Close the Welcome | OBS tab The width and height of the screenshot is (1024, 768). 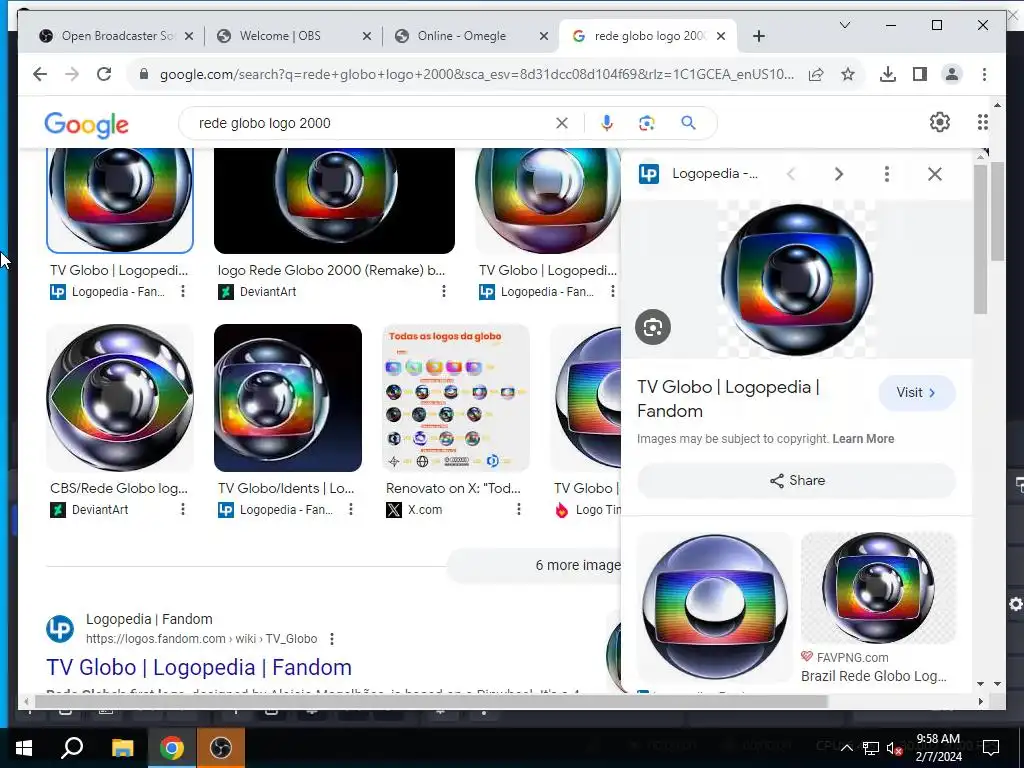click(x=366, y=36)
